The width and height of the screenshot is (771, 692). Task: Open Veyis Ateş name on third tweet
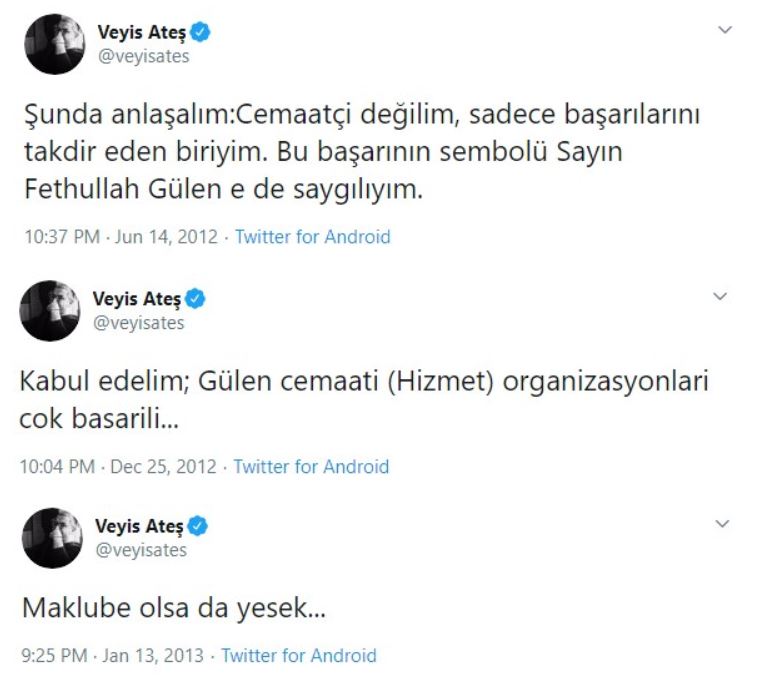[140, 526]
